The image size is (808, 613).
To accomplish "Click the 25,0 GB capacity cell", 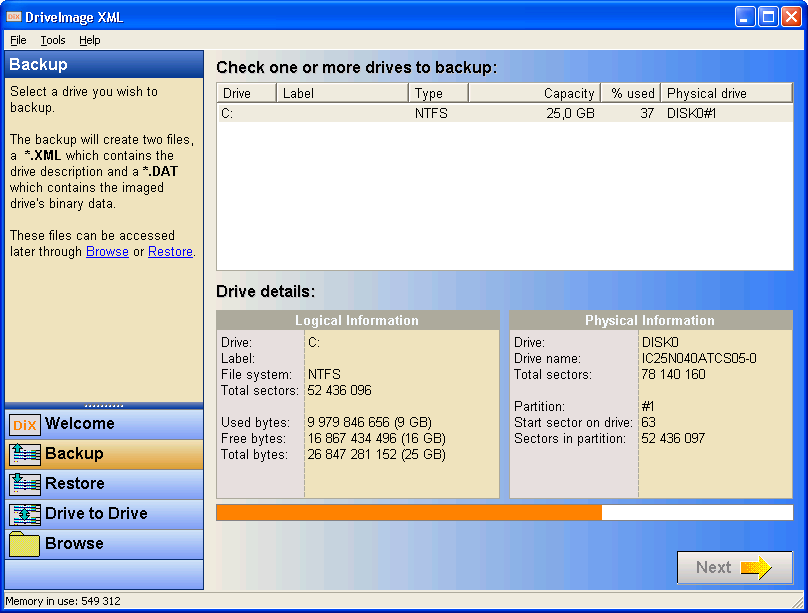I will click(570, 113).
